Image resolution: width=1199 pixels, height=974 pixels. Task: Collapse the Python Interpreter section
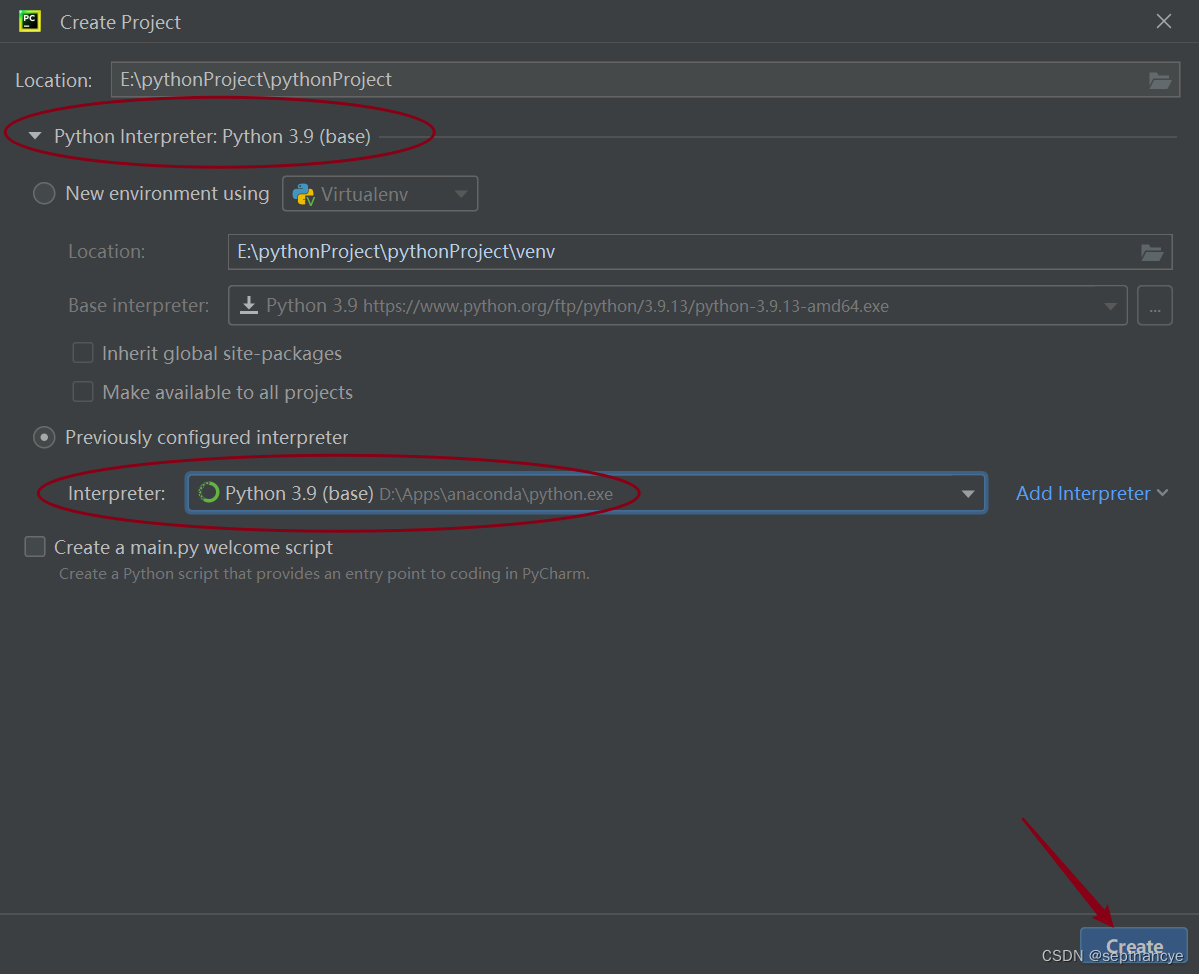point(34,136)
